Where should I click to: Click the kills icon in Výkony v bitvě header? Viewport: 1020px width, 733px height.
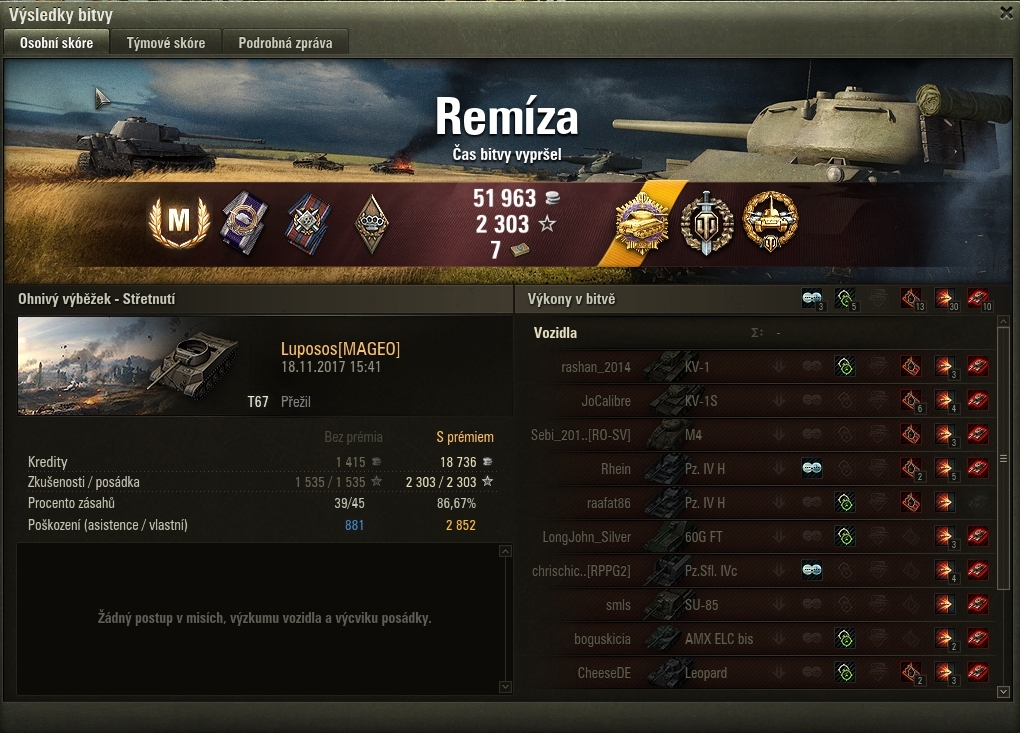tap(978, 299)
